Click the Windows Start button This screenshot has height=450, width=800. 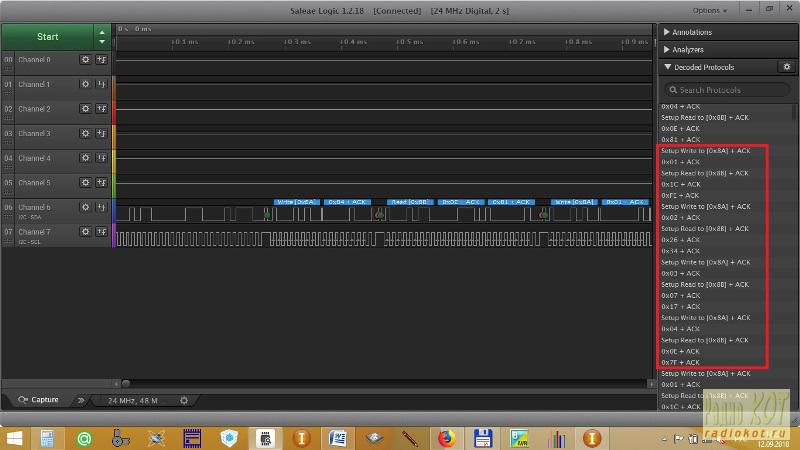[x=14, y=438]
